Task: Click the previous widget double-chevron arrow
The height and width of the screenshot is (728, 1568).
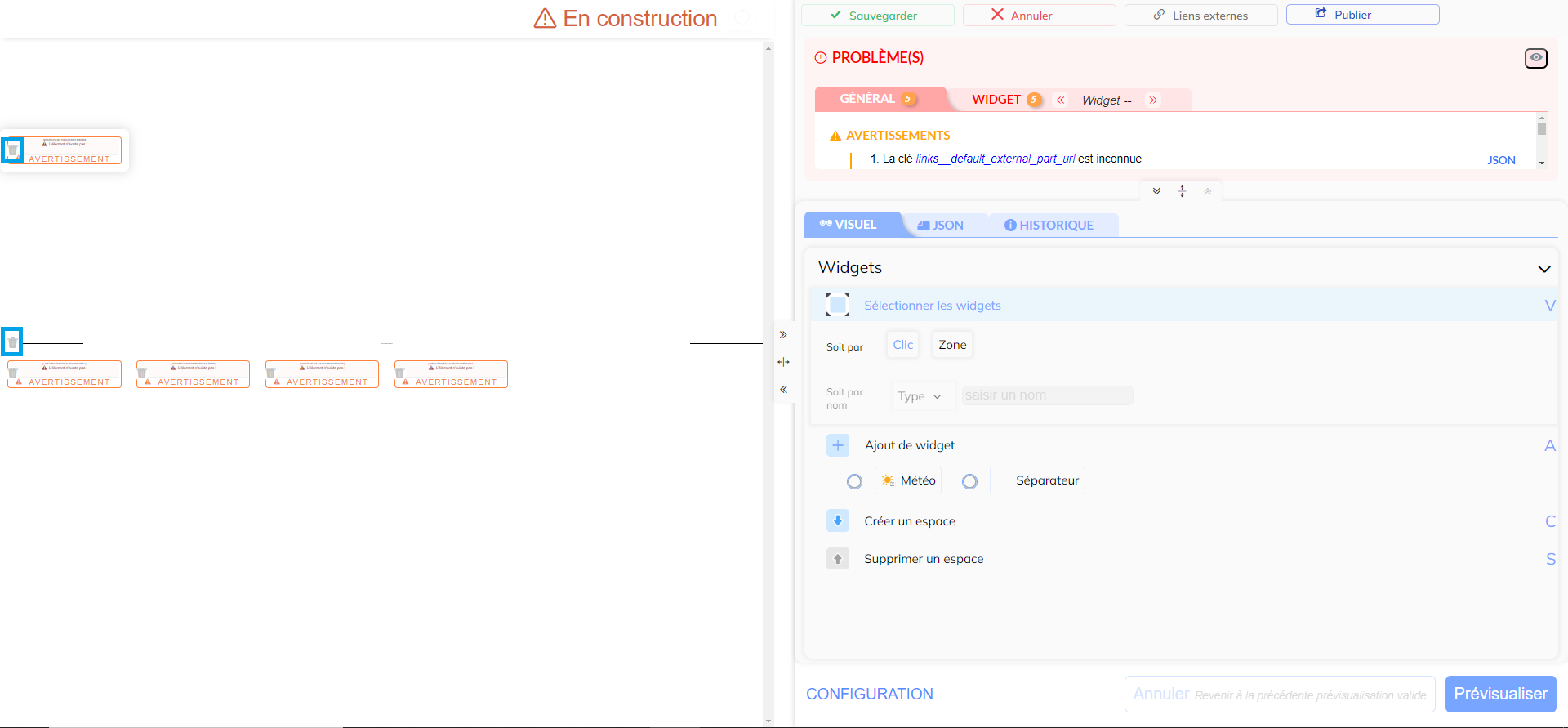Action: [1060, 100]
